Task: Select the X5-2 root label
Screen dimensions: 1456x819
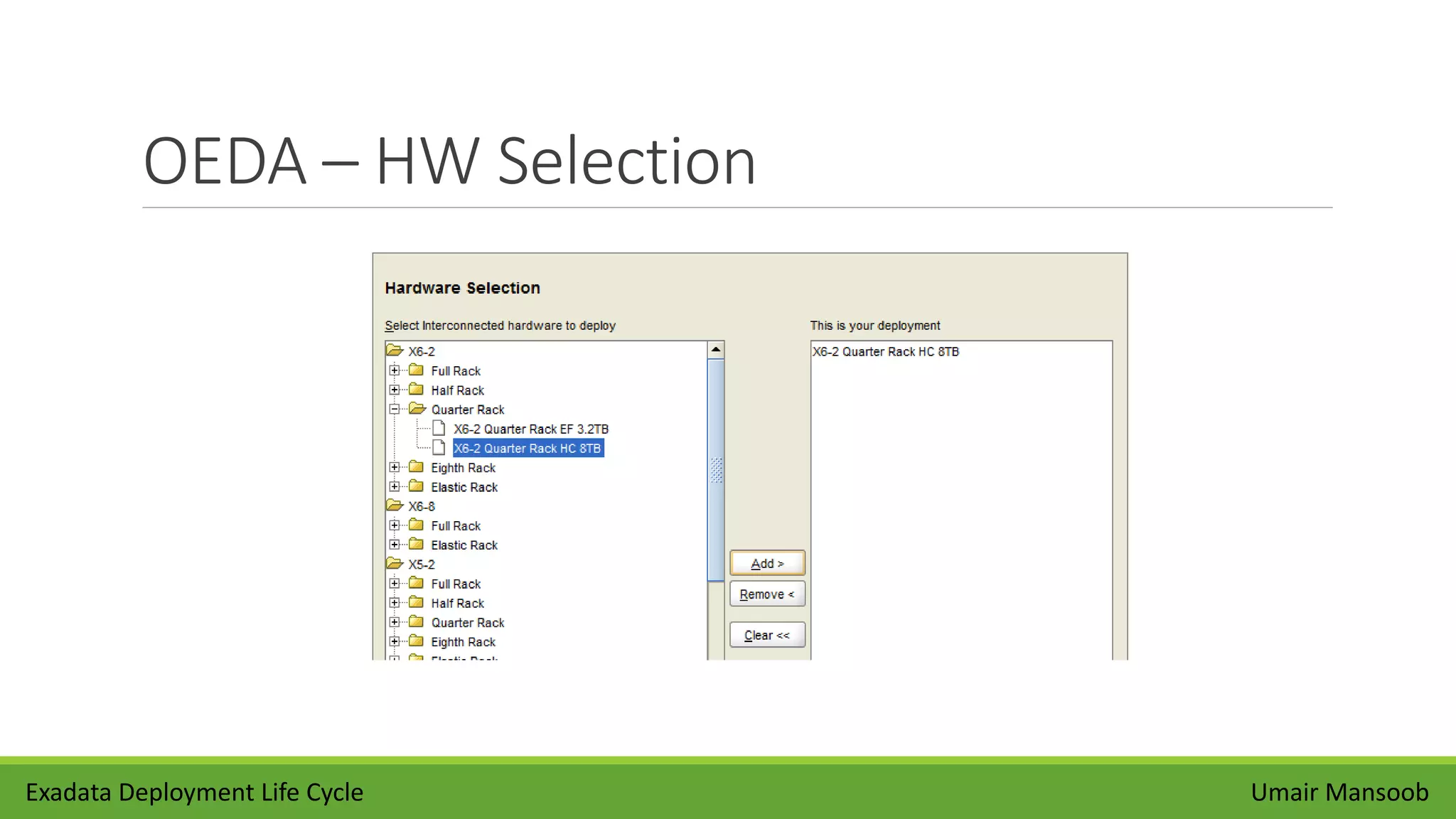Action: coord(422,564)
